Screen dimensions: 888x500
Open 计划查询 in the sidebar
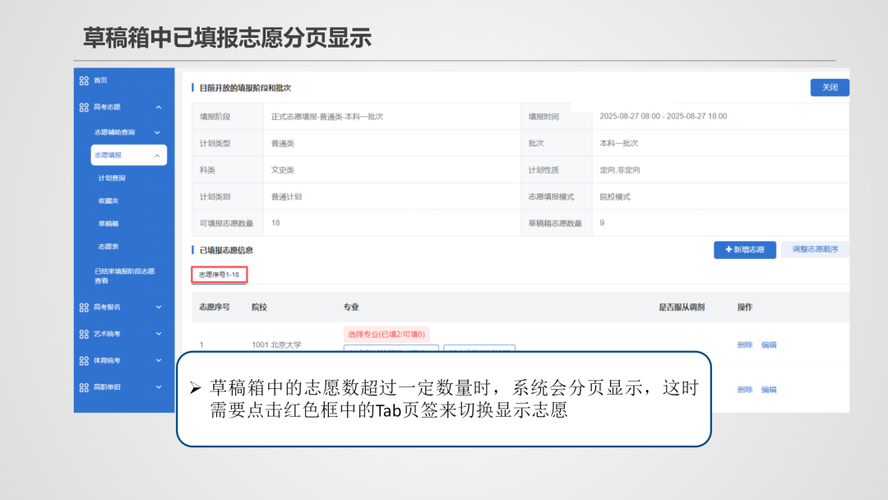(x=112, y=178)
